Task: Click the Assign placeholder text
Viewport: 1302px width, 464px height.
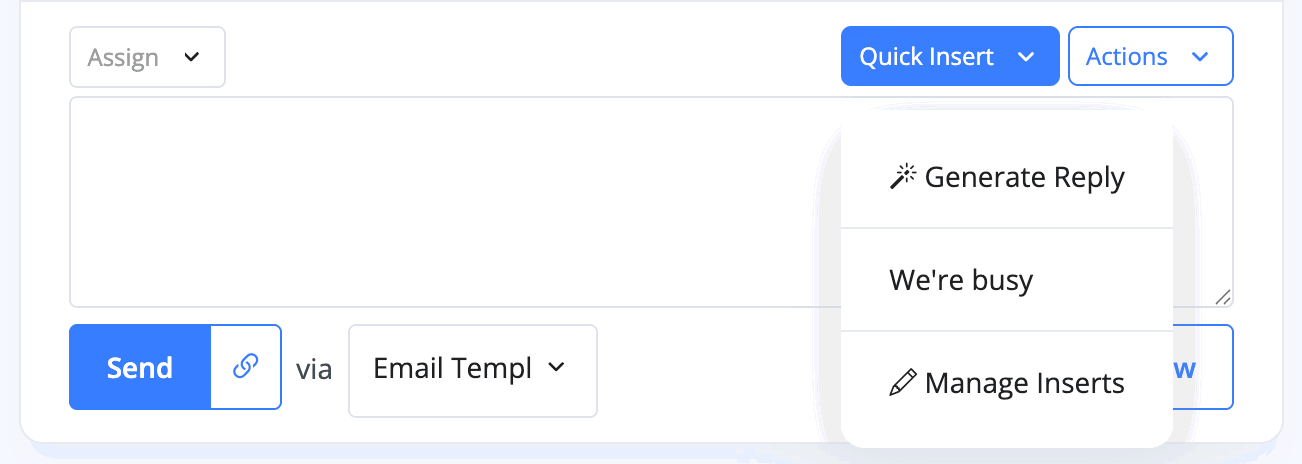Action: pyautogui.click(x=123, y=57)
